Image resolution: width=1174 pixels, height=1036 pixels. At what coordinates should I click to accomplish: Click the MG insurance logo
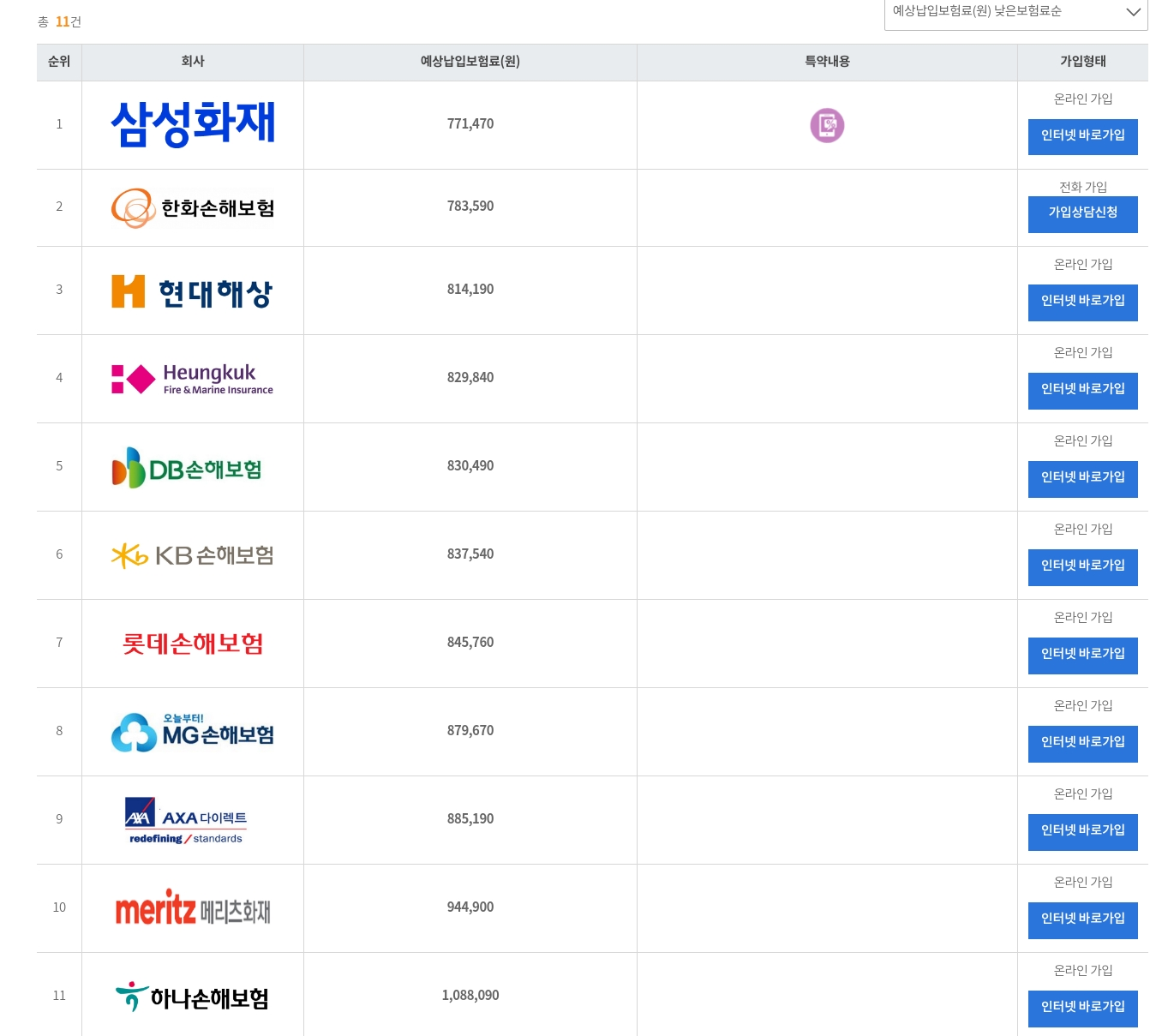(x=193, y=732)
